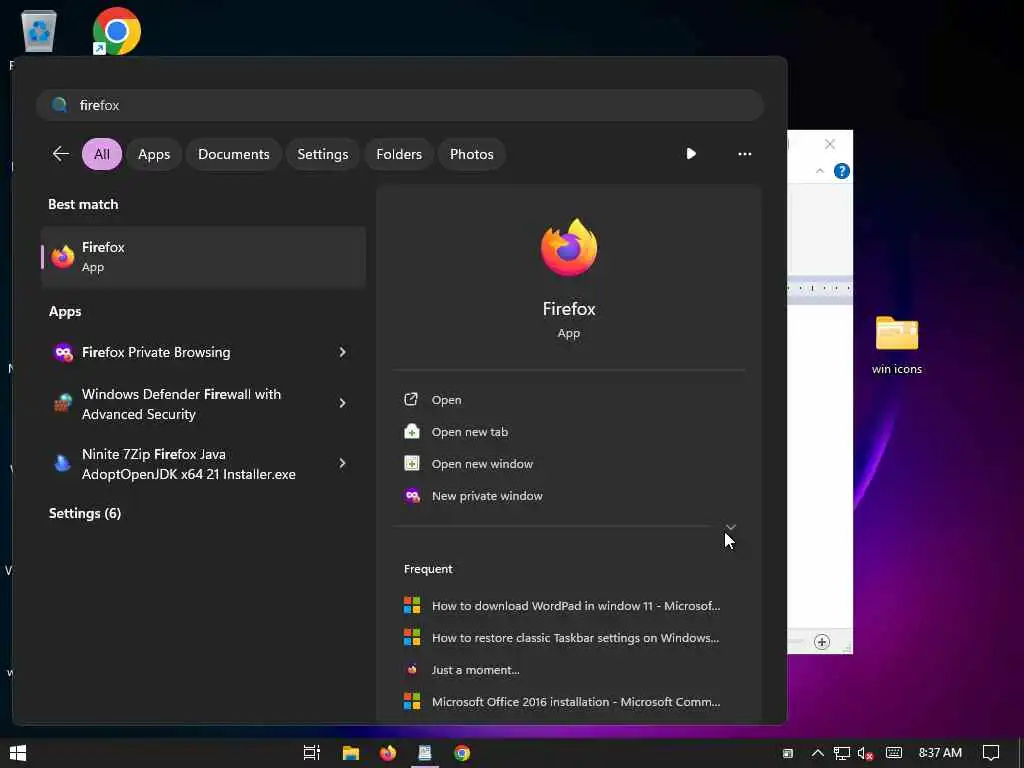Click the Recycle Bin desktop icon
The image size is (1024, 768).
(39, 31)
